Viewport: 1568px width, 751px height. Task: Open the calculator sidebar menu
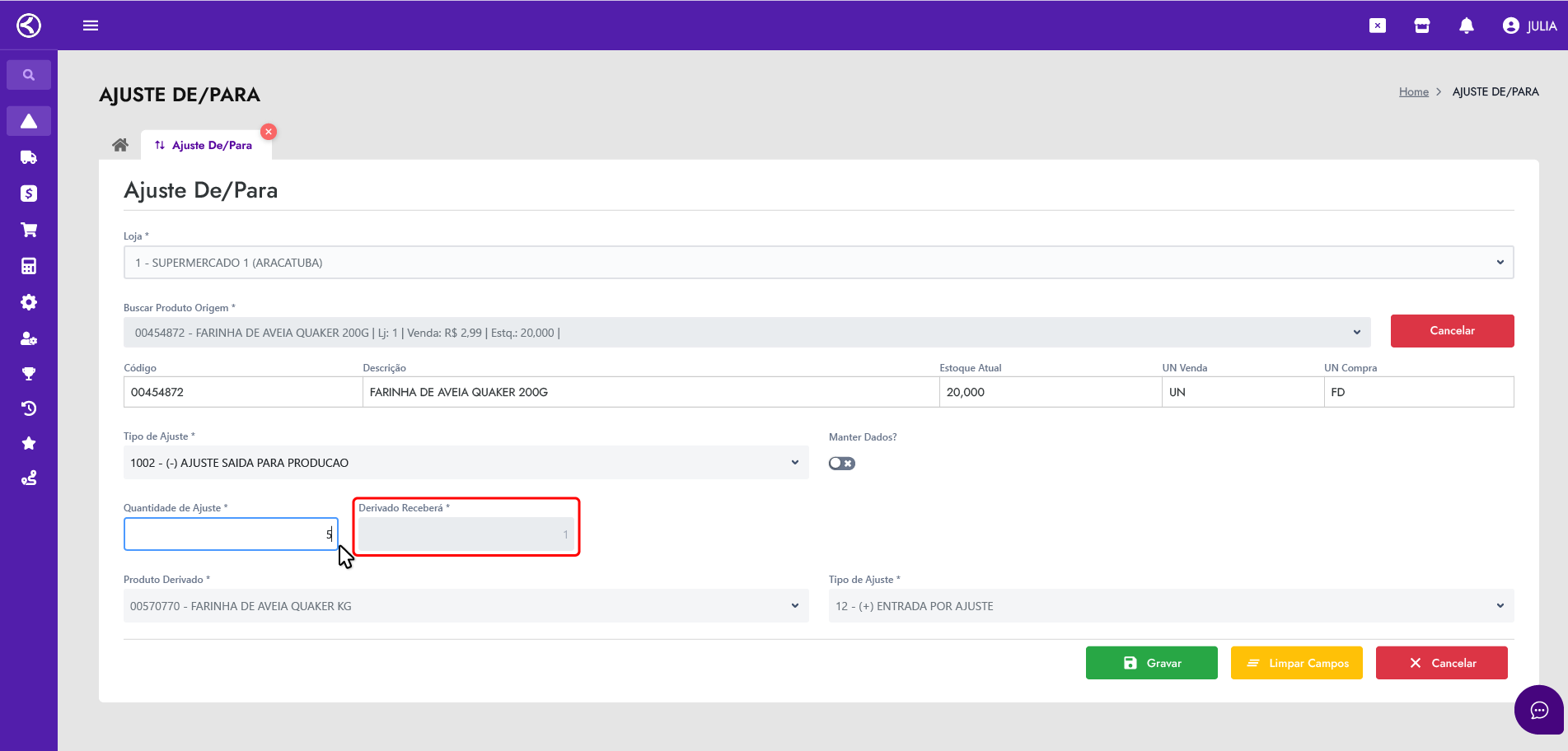pos(29,266)
